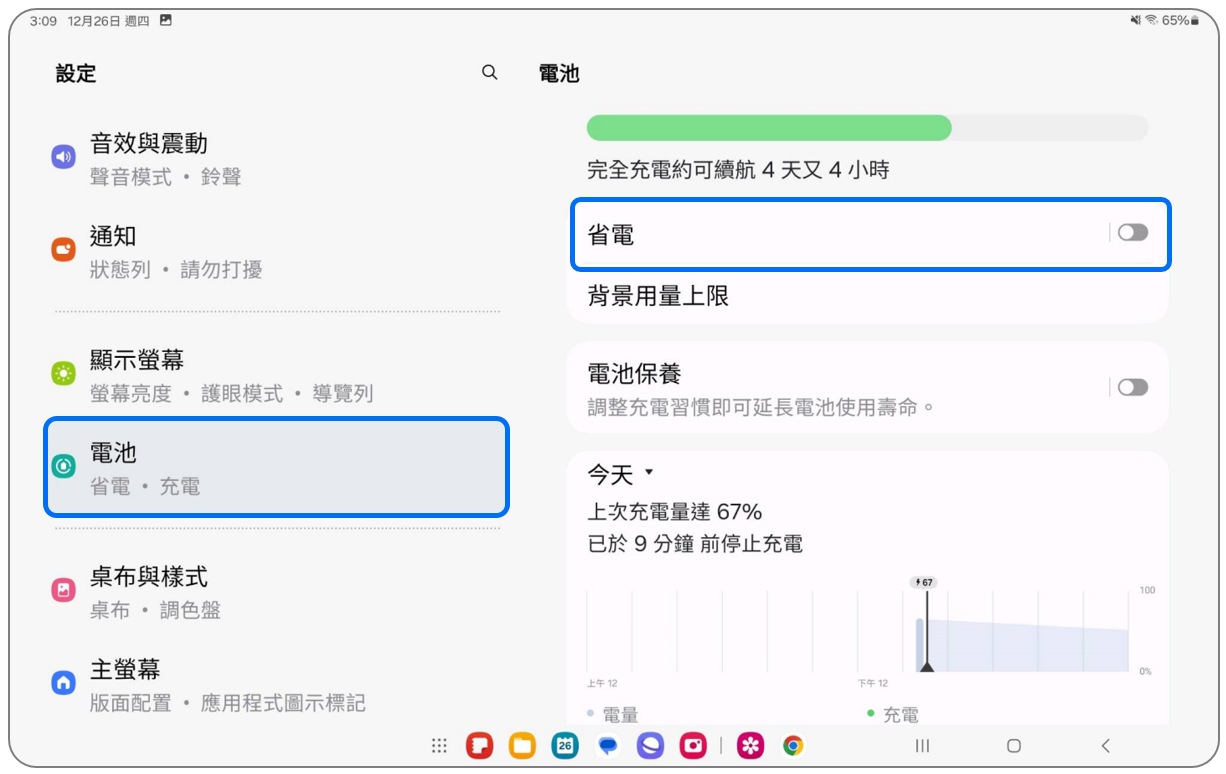Open the Chrome browser from the dock
The height and width of the screenshot is (774, 1226).
(x=793, y=745)
